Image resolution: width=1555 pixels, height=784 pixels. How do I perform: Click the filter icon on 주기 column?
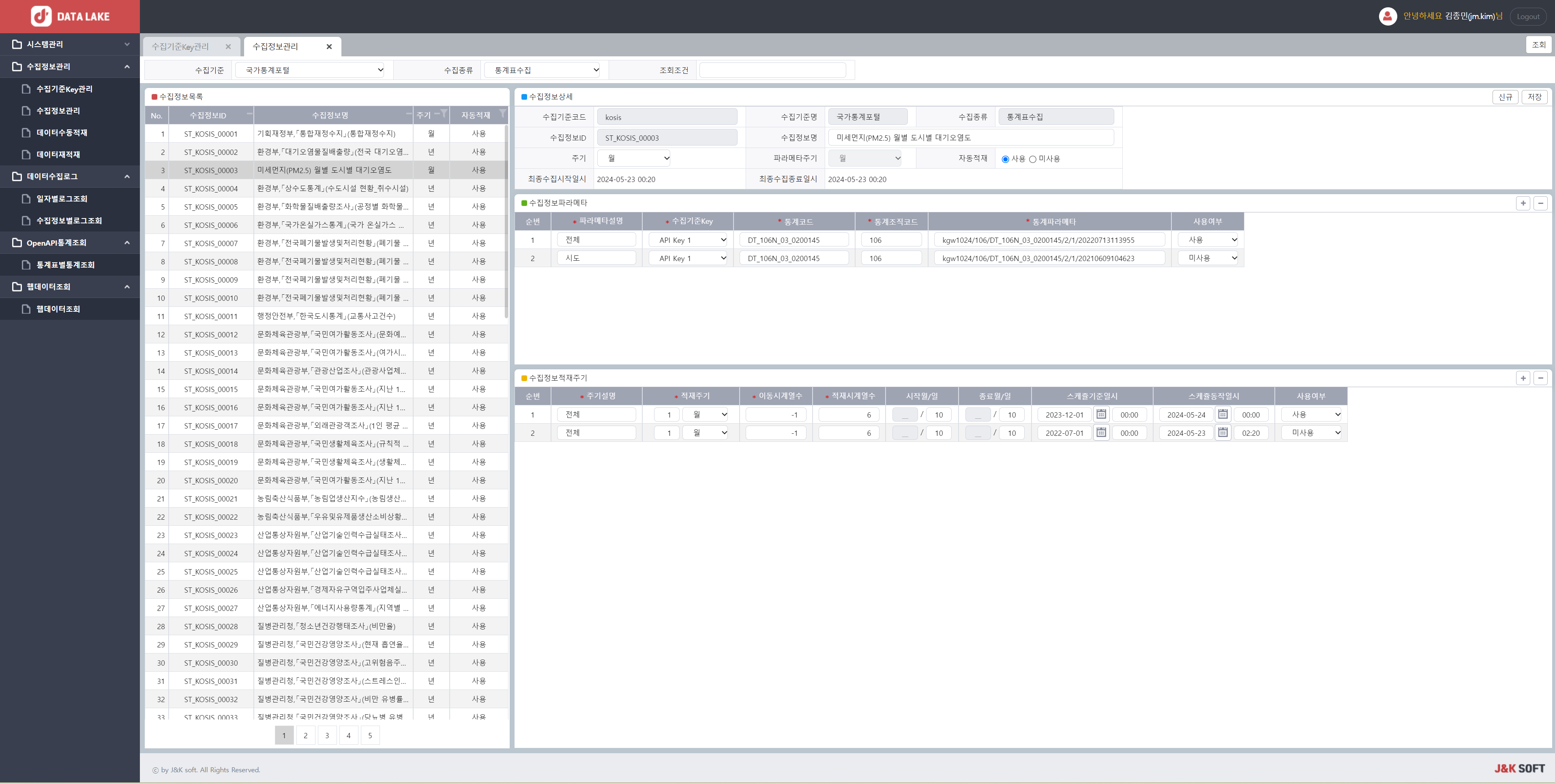444,114
